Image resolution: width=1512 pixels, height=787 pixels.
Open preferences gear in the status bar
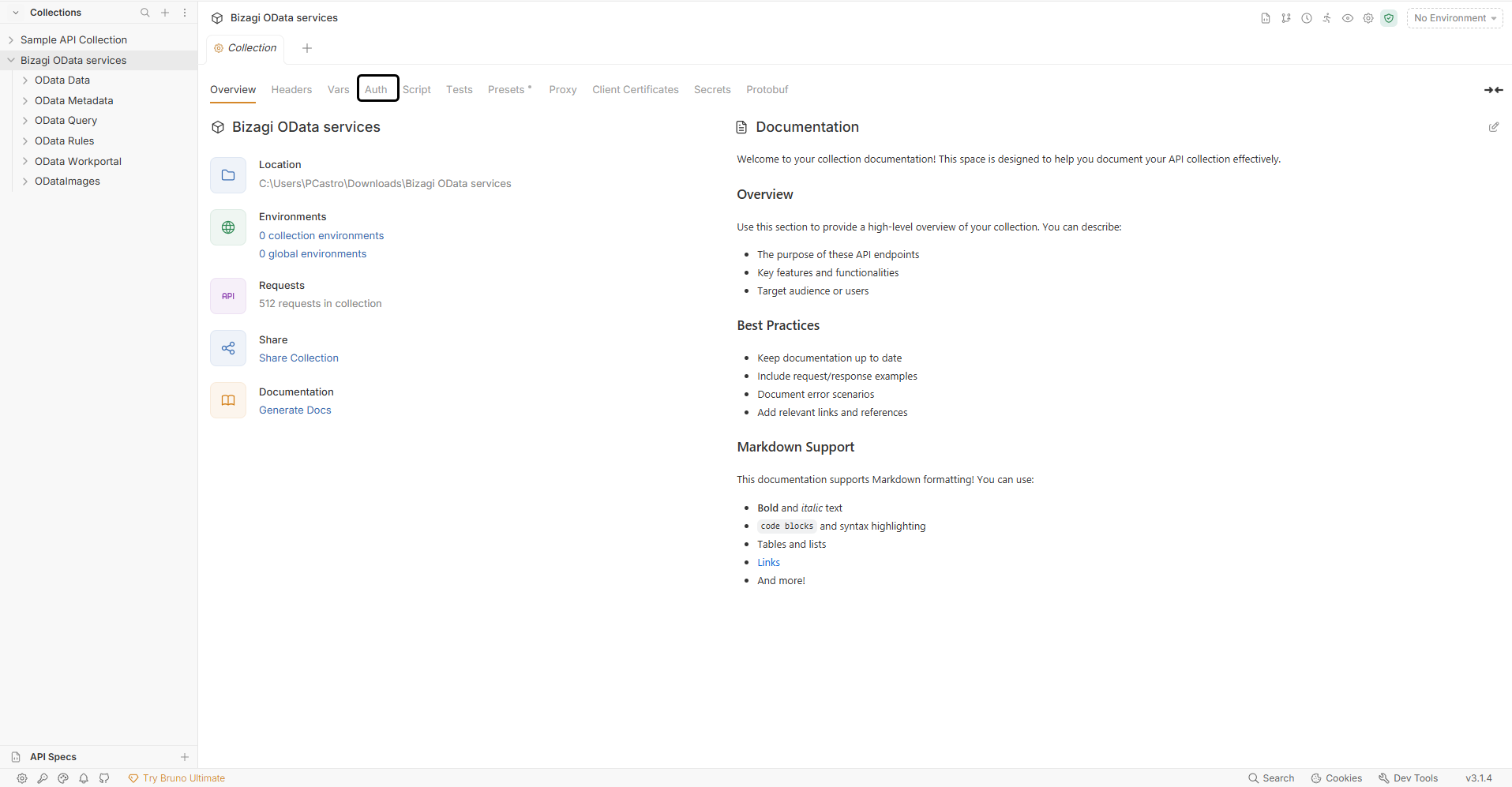click(22, 778)
